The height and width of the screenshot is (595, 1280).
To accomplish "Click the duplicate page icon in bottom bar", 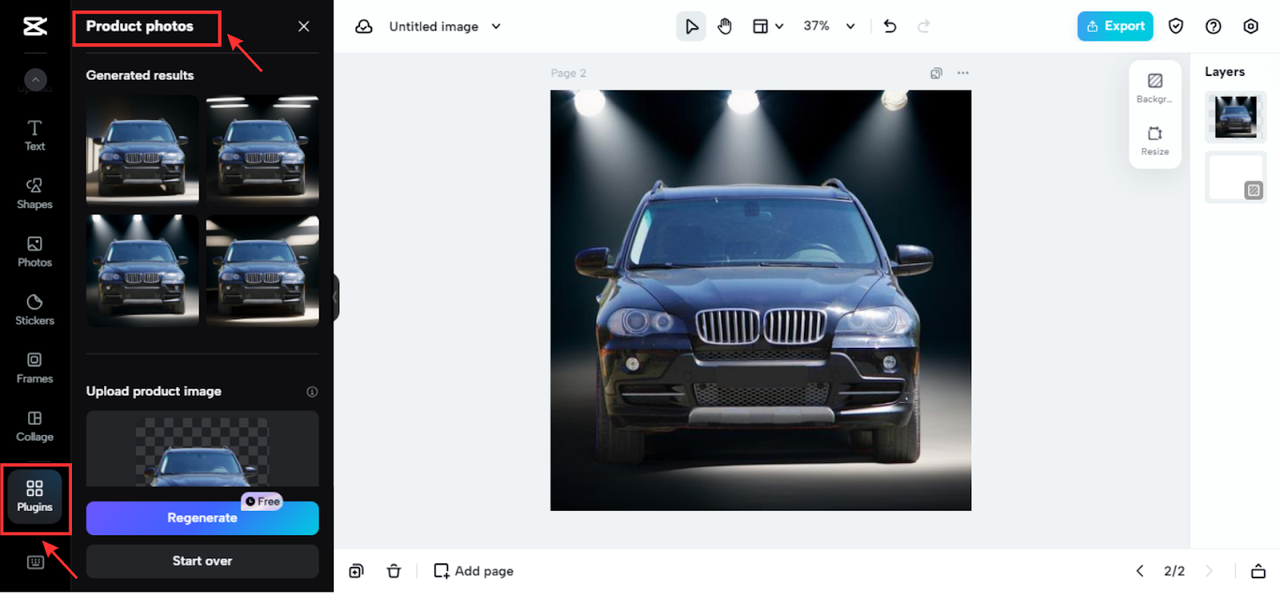I will (356, 571).
